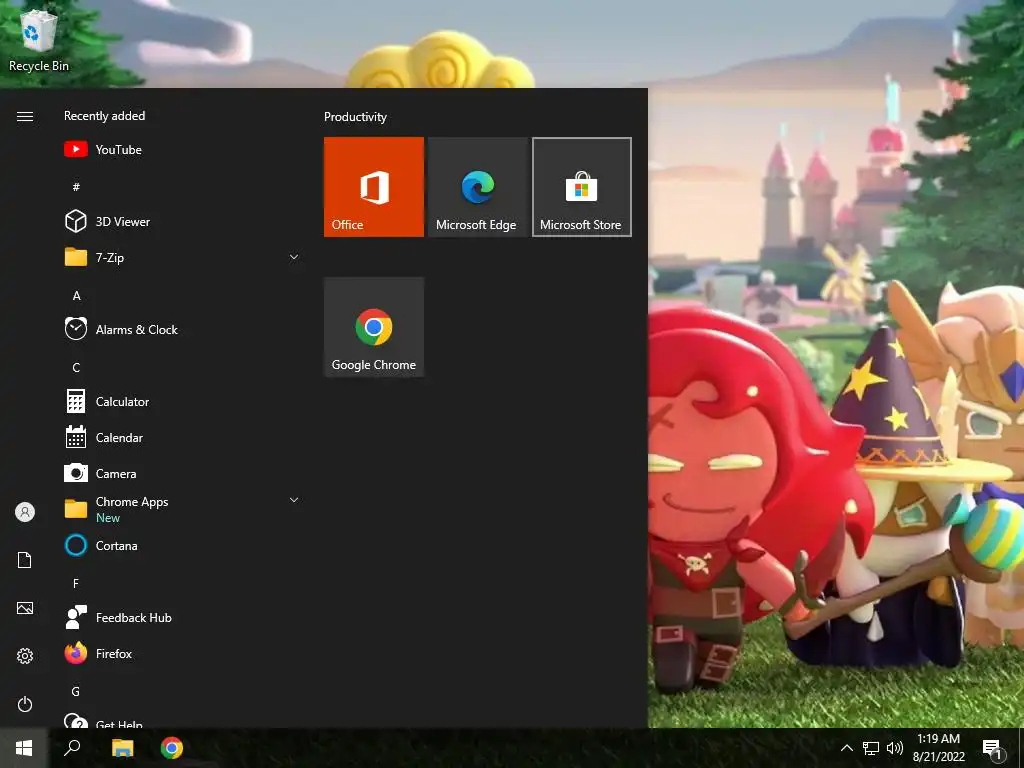Screen dimensions: 1024x768
Task: Open the Action Center notifications icon
Action: click(993, 749)
